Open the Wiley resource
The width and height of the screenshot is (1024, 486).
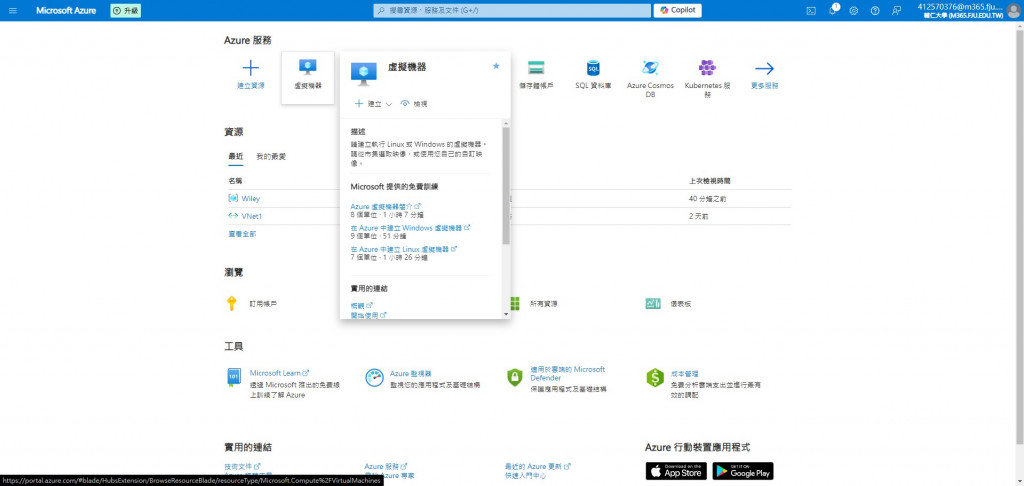pos(250,199)
